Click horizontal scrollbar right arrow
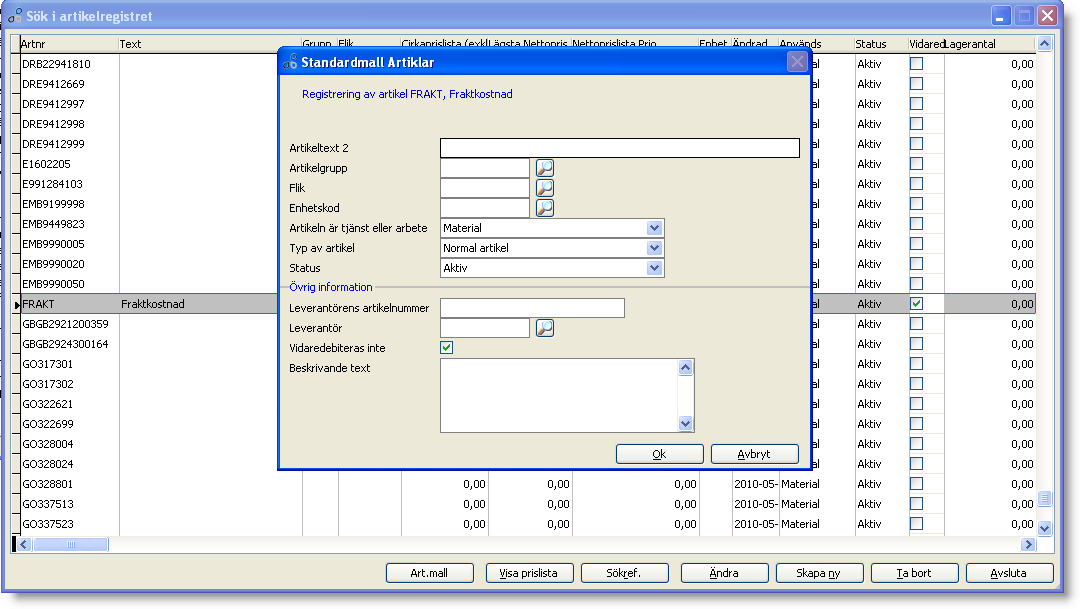This screenshot has width=1080, height=609. point(1028,544)
